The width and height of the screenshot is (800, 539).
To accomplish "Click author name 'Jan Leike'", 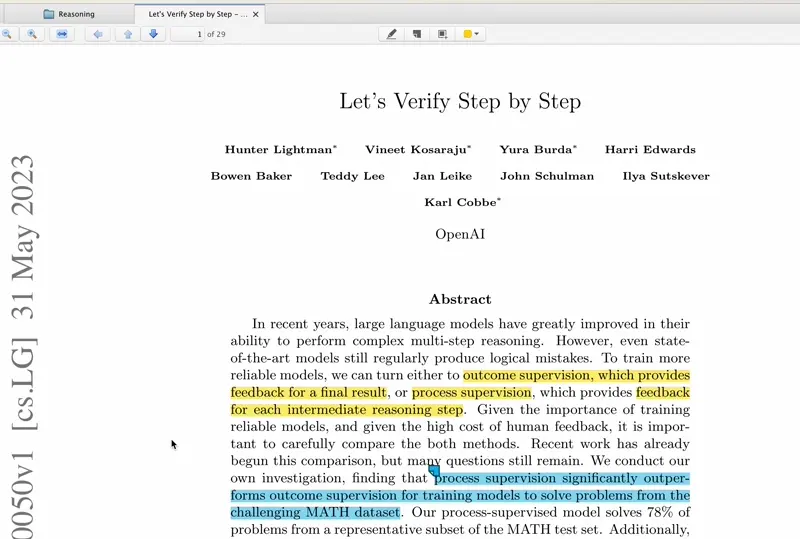I will coord(442,176).
